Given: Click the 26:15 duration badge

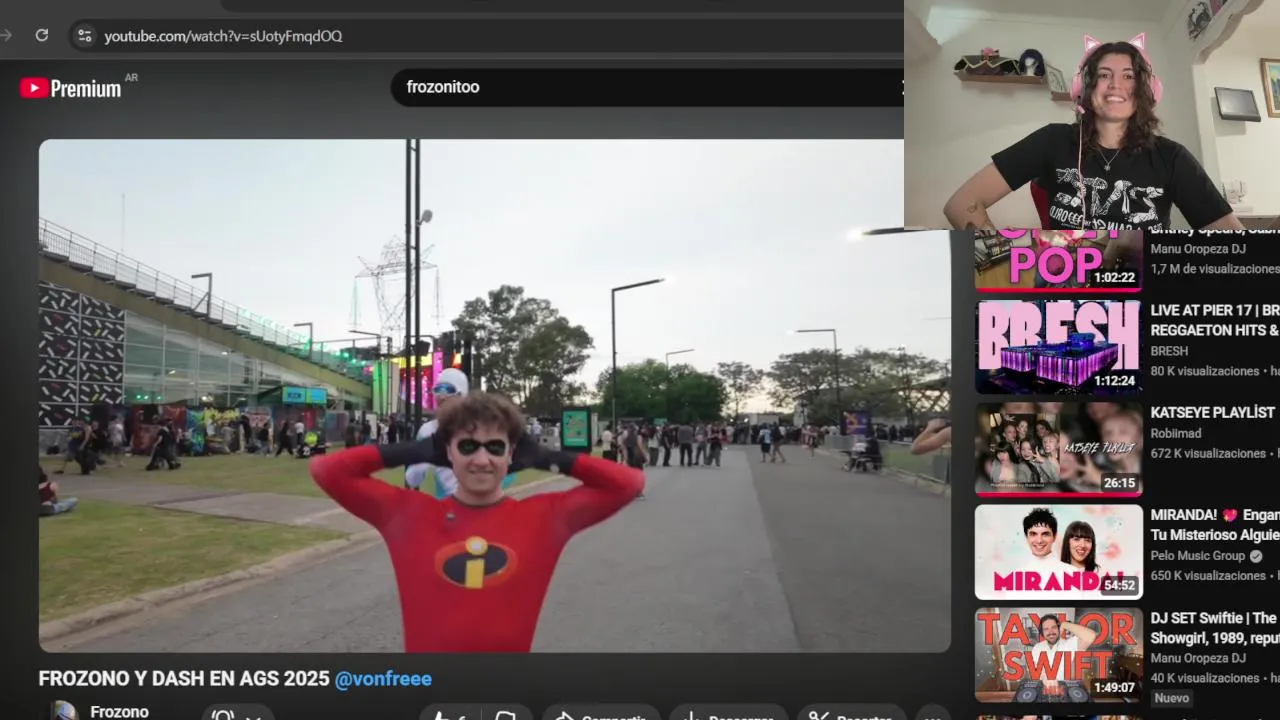Looking at the screenshot, I should click(1119, 483).
